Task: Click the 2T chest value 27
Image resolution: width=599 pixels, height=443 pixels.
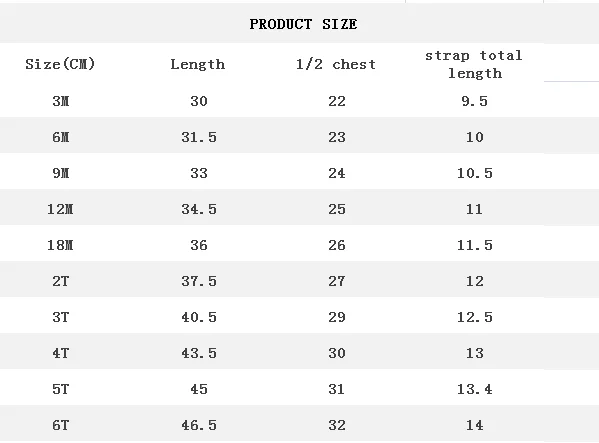Action: (x=337, y=281)
